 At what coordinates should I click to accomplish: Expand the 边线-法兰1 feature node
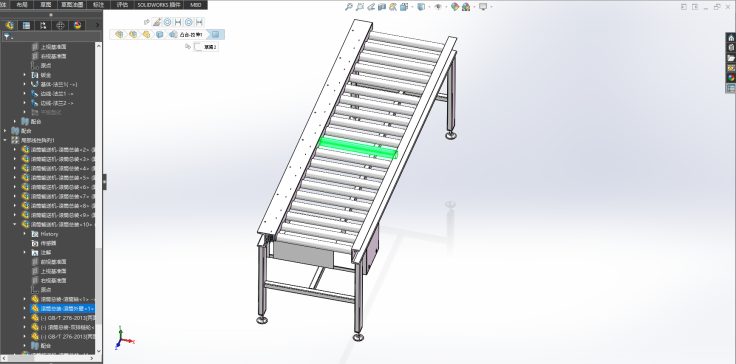(x=25, y=93)
